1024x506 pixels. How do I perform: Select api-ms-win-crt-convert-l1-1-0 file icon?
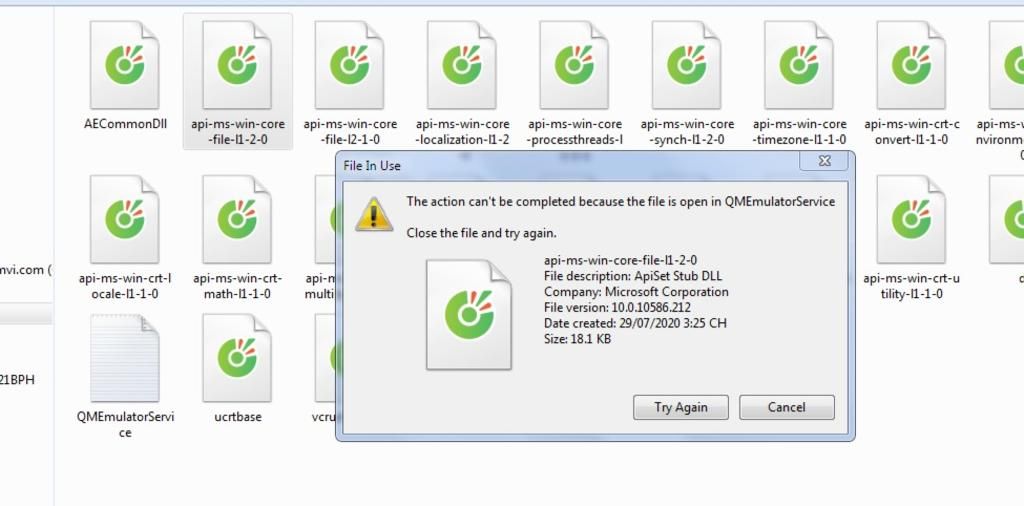coord(911,65)
